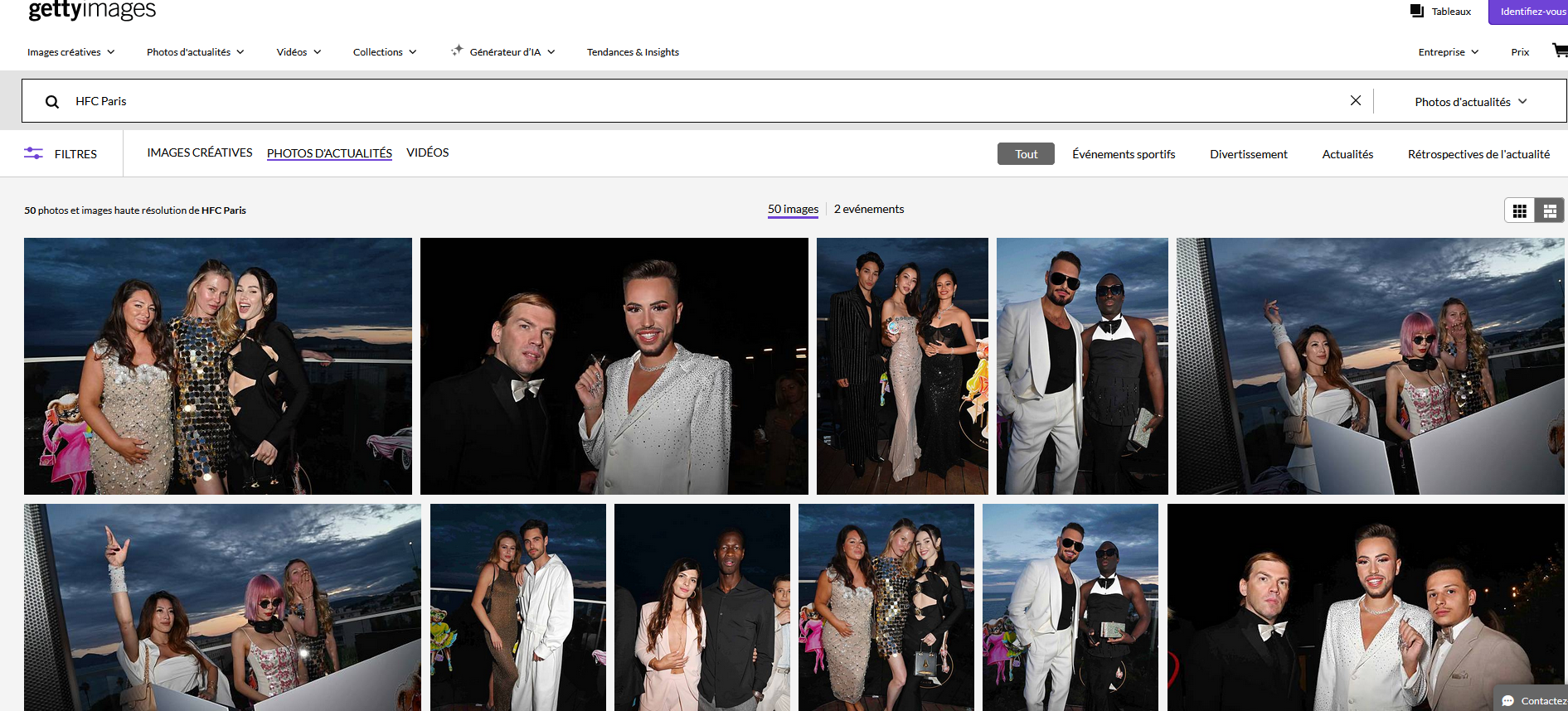
Task: Filter by Rétrospectives de l'actualité
Action: [1478, 154]
